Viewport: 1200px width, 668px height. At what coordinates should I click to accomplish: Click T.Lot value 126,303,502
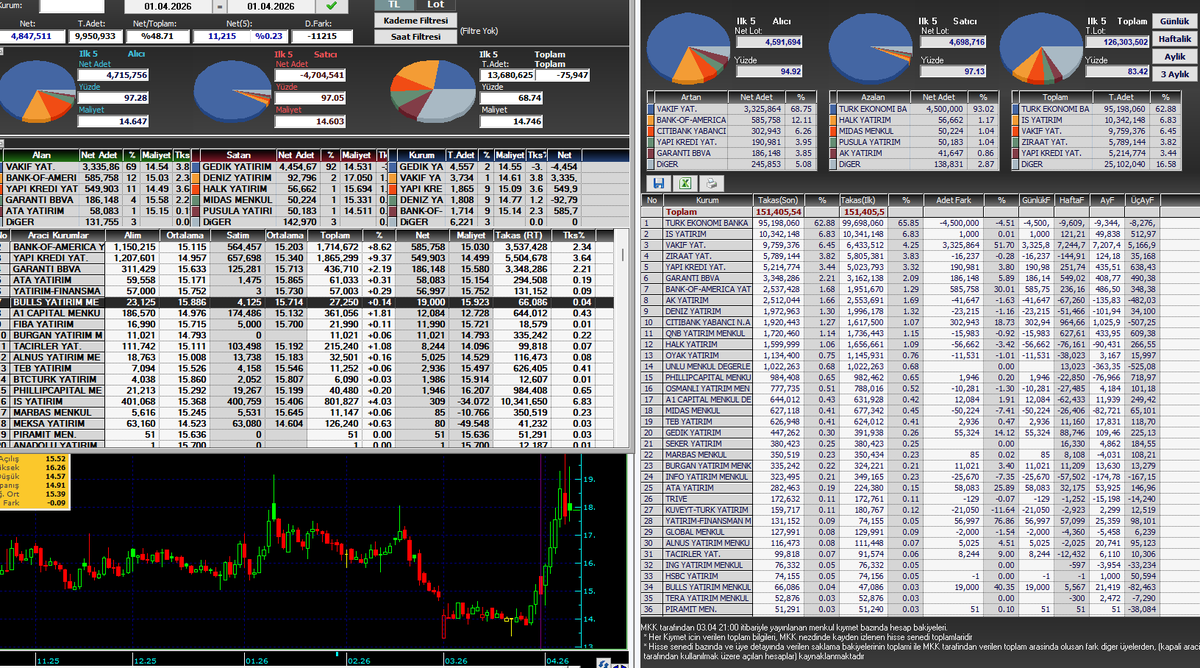click(x=1118, y=42)
